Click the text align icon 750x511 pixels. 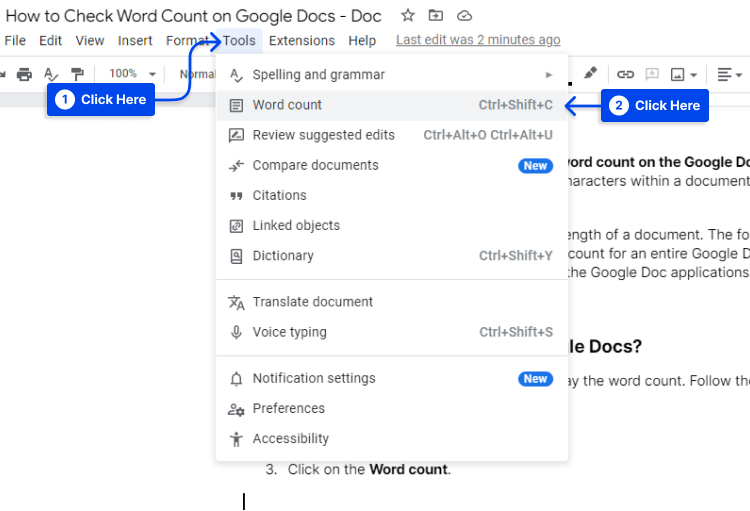pos(724,74)
